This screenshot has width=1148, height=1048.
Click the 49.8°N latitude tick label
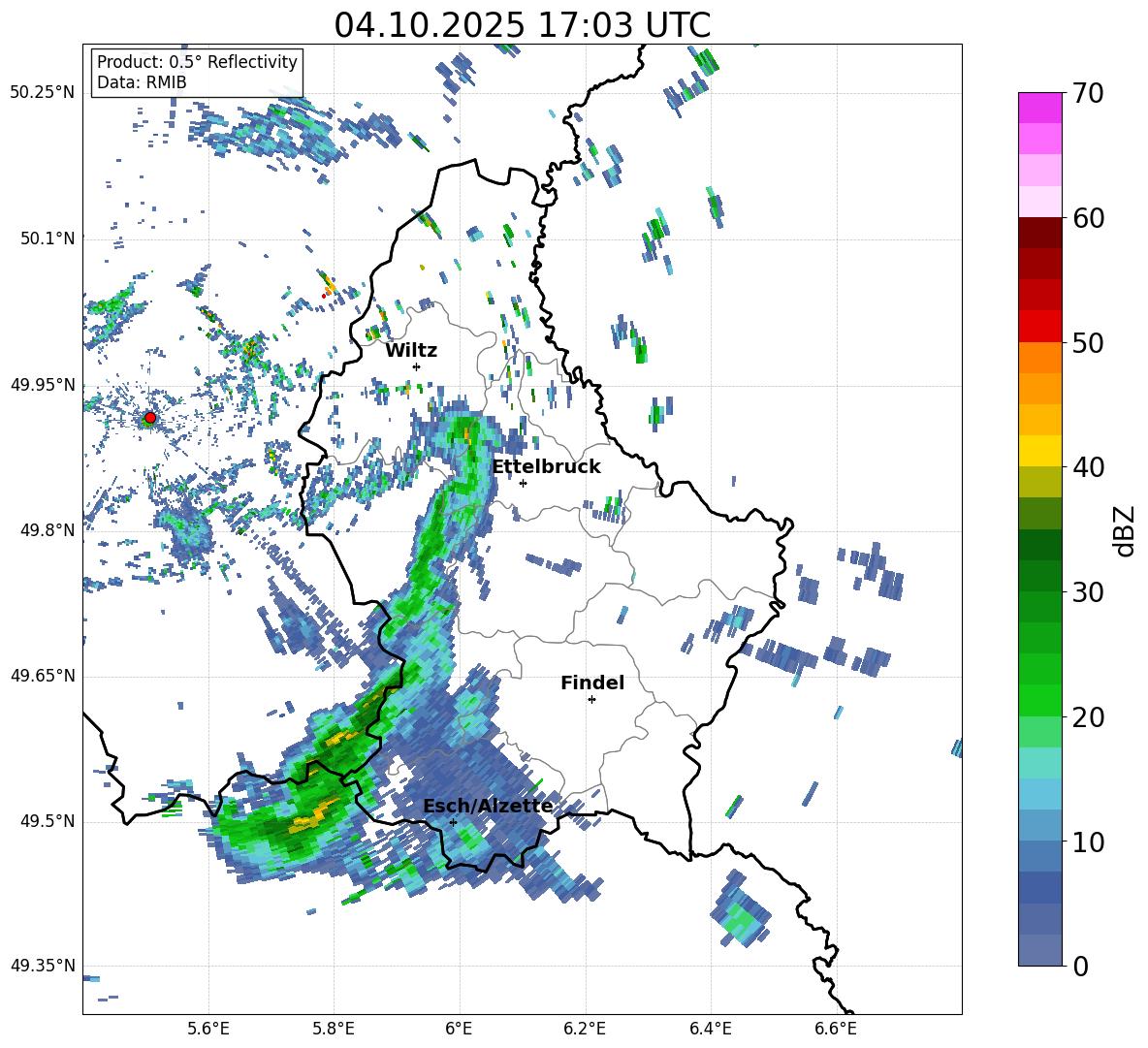coord(47,530)
